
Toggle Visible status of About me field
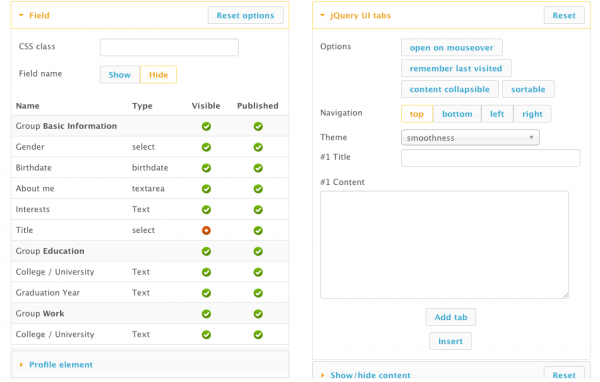pyautogui.click(x=206, y=189)
